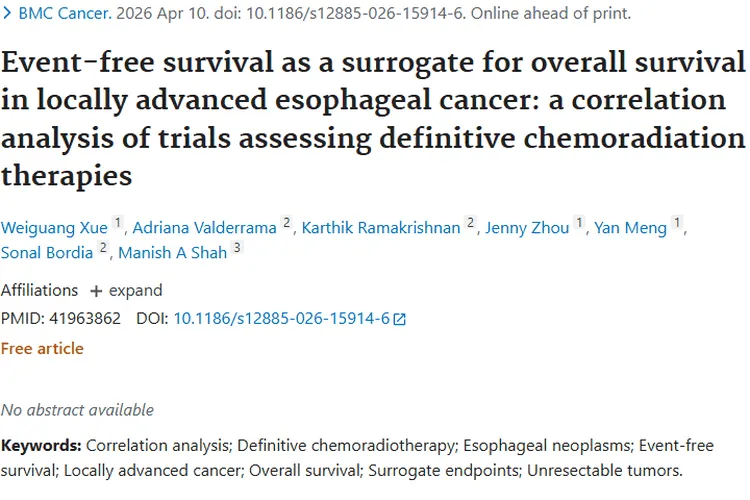Click the Free article label
750x500 pixels.
42,349
